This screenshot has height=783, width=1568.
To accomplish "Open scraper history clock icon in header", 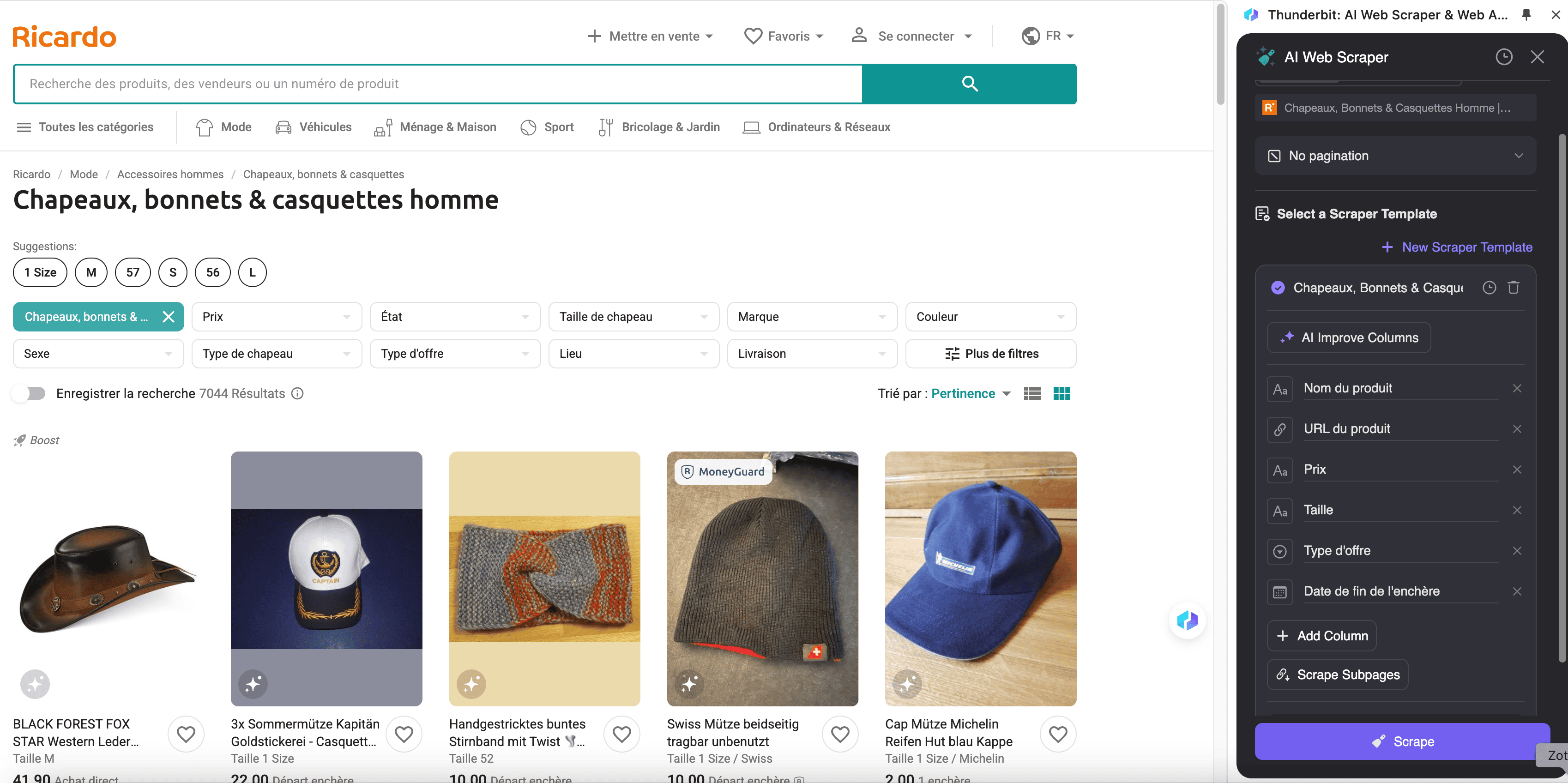I will [1503, 57].
